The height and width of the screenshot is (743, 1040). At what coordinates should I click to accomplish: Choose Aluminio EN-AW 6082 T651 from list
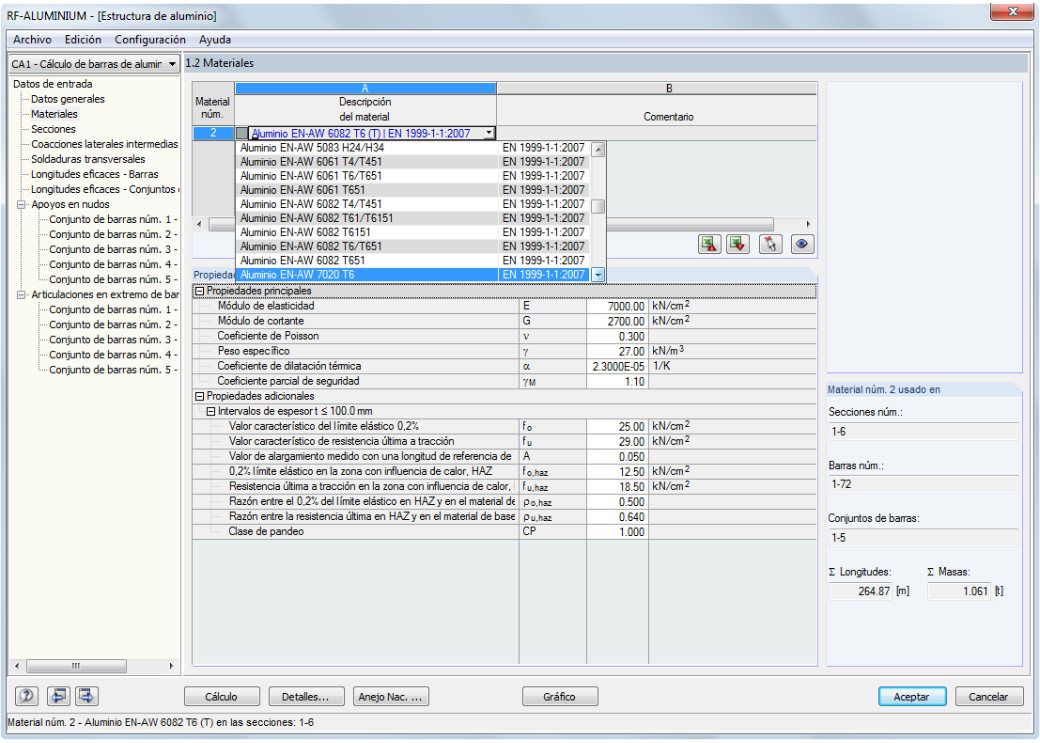coord(413,261)
